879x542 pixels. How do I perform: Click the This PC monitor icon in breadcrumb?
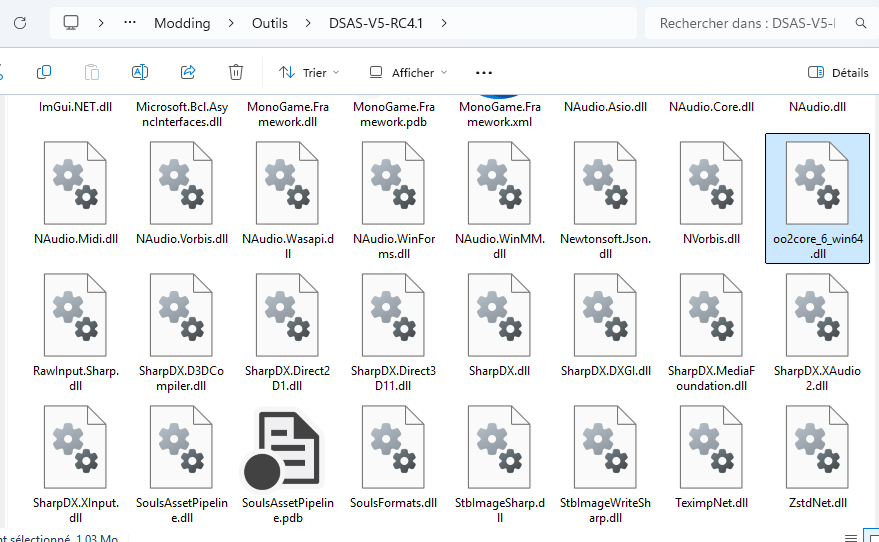point(71,23)
